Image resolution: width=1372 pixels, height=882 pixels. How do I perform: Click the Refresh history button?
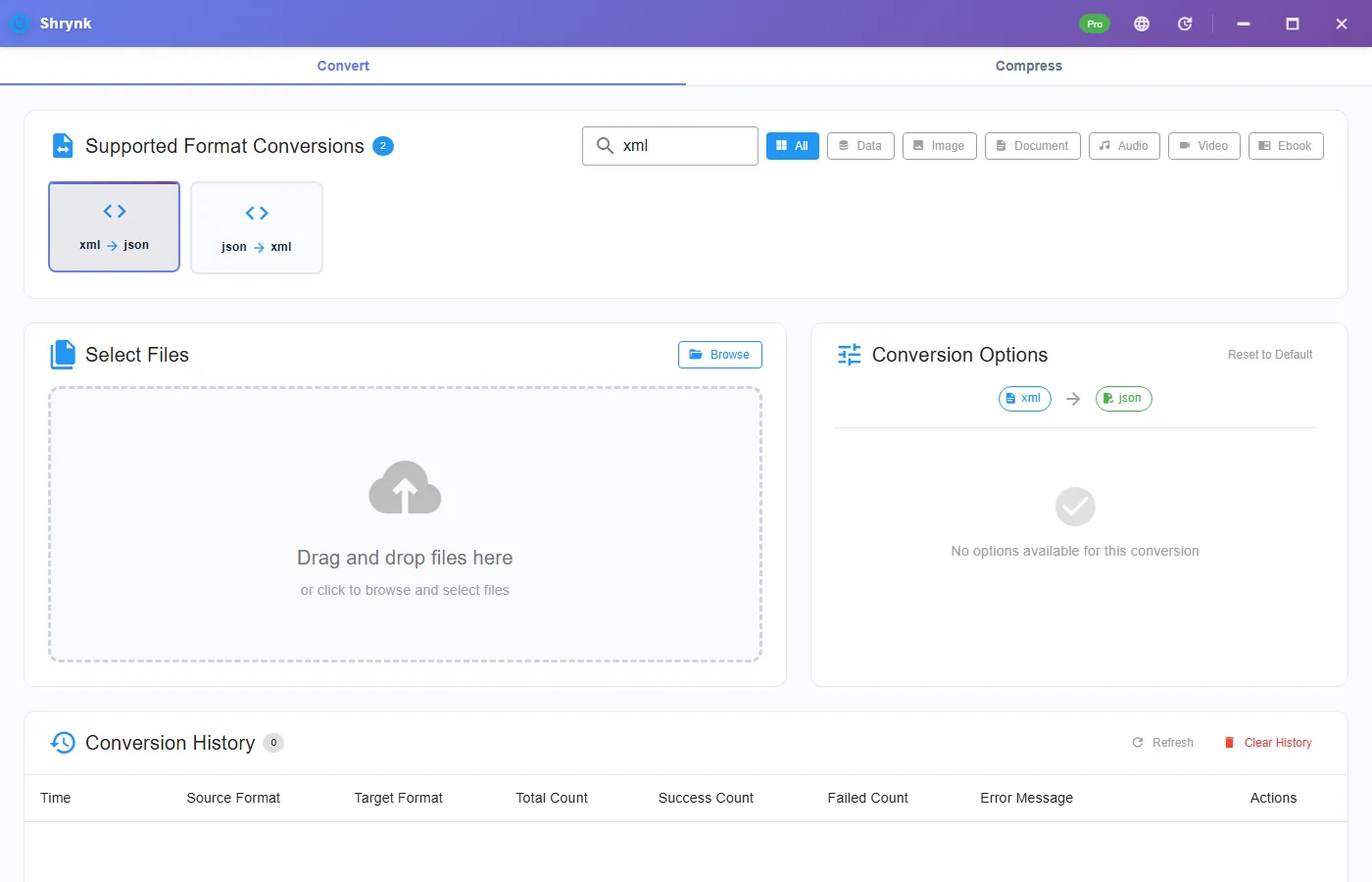(1163, 743)
